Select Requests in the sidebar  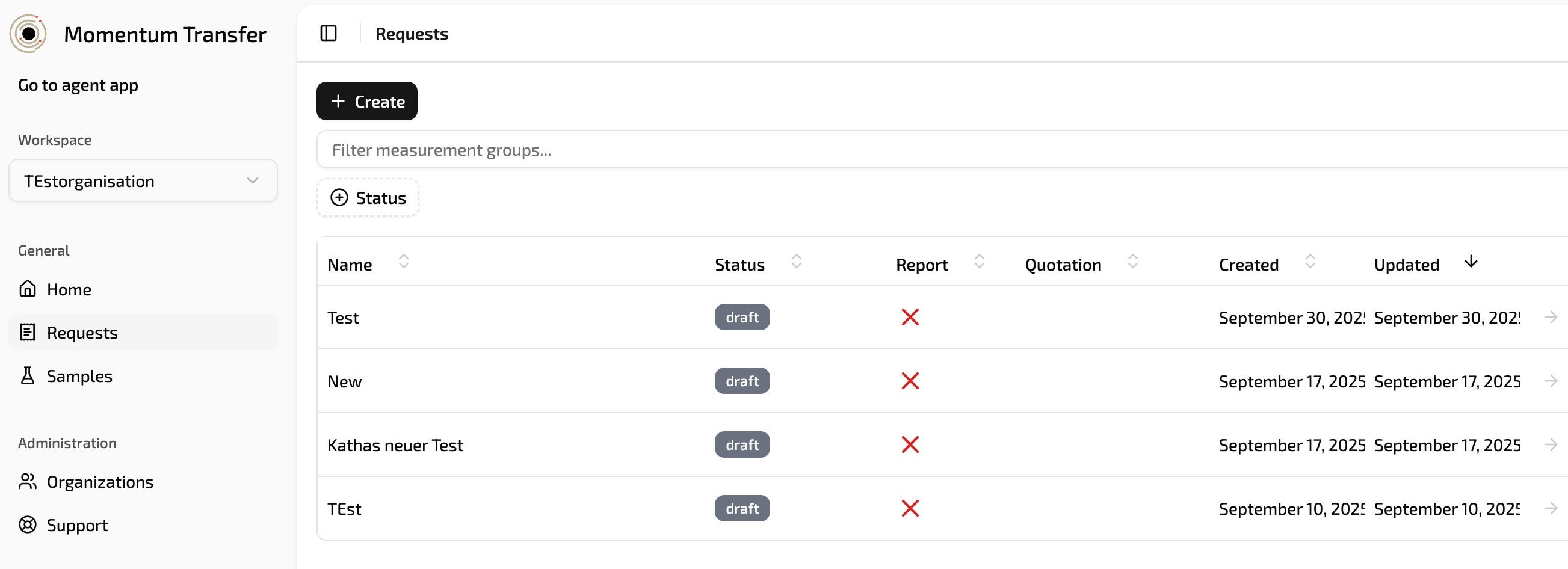82,333
